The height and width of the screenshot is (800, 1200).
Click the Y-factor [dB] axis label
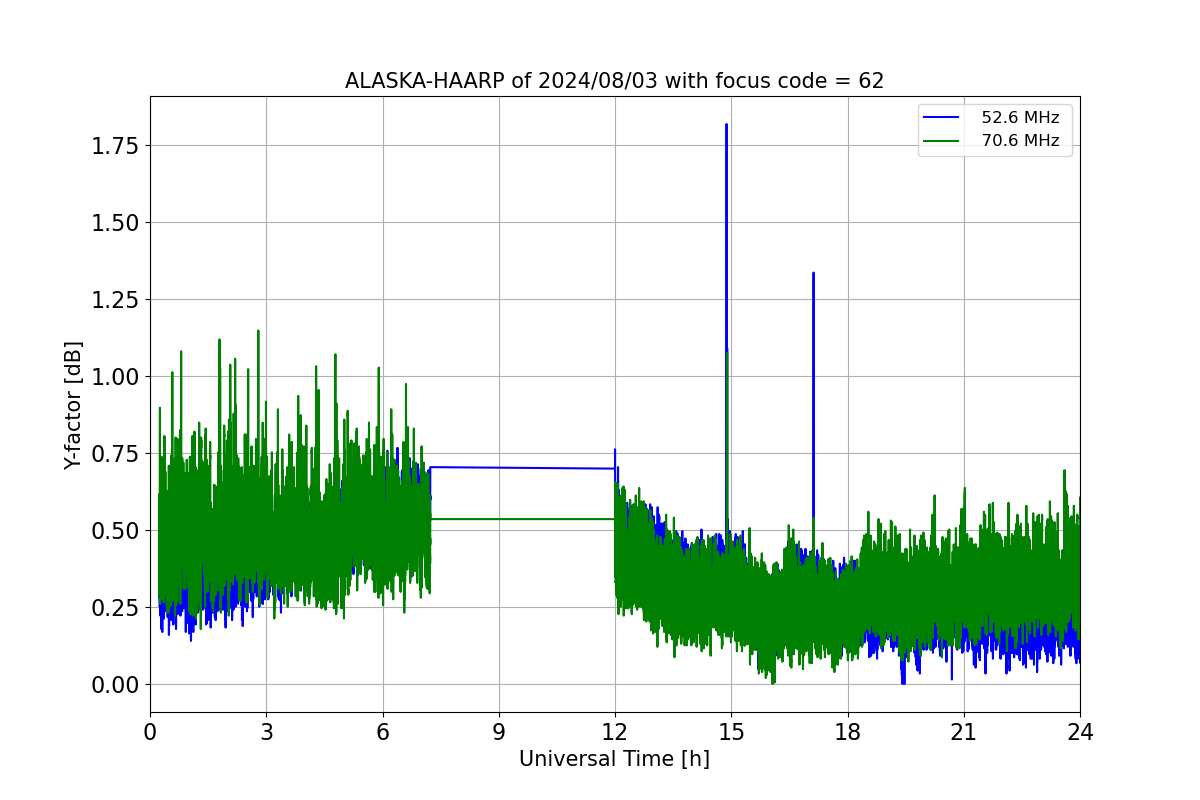(x=73, y=405)
